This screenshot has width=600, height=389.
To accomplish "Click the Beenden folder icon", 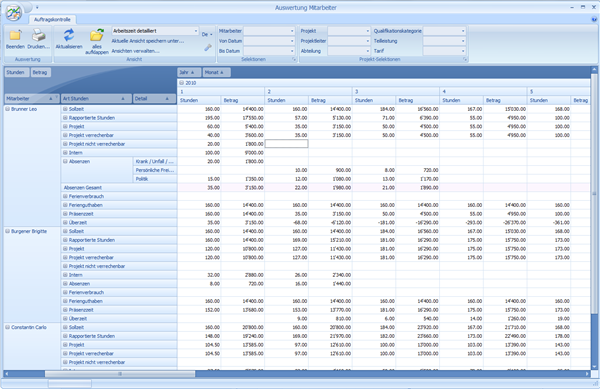I will (15, 36).
